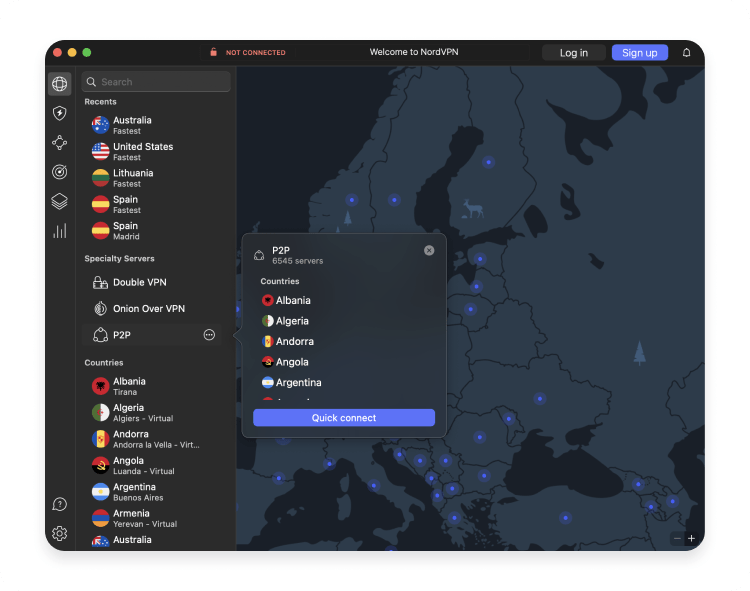This screenshot has height=591, width=750.
Task: Open Threat Protection shield icon in sidebar
Action: click(59, 113)
